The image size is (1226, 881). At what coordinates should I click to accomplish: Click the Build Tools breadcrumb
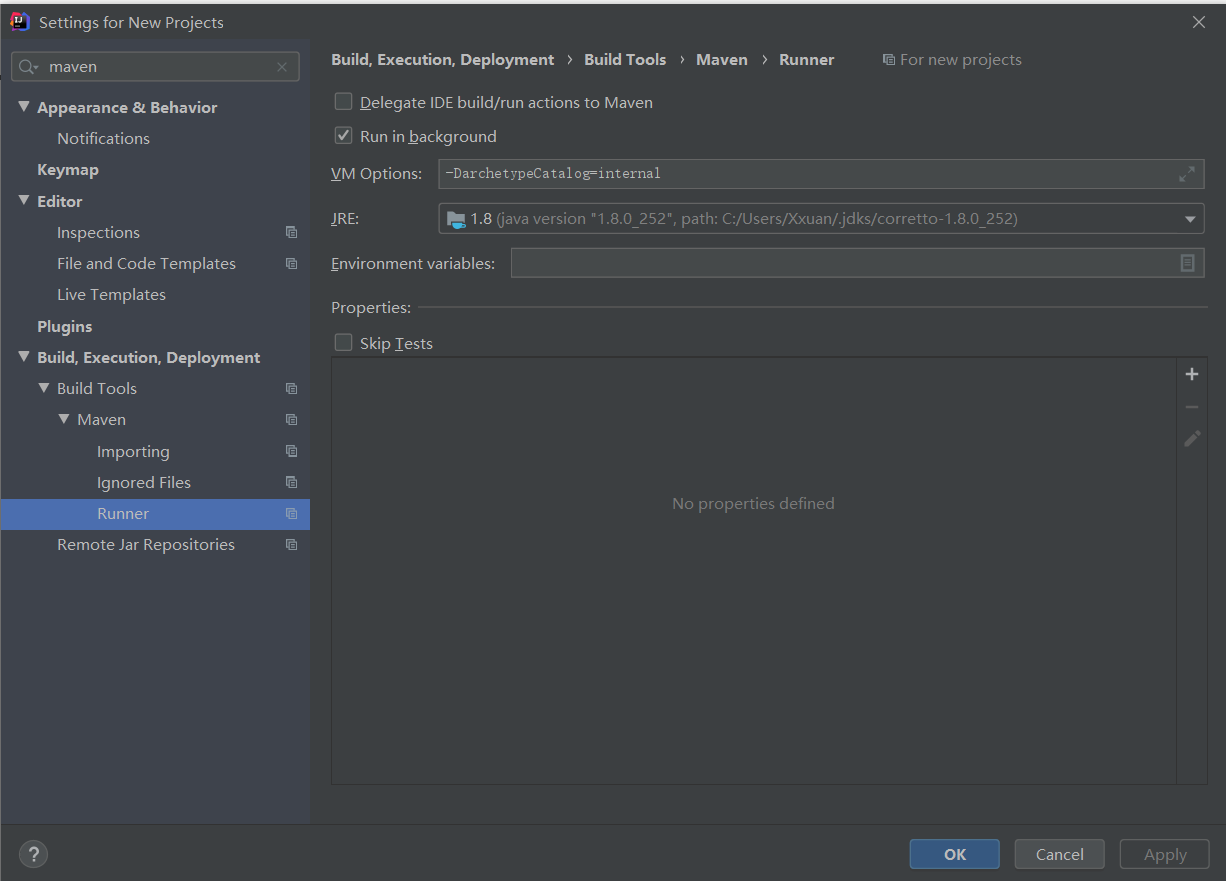pos(625,60)
